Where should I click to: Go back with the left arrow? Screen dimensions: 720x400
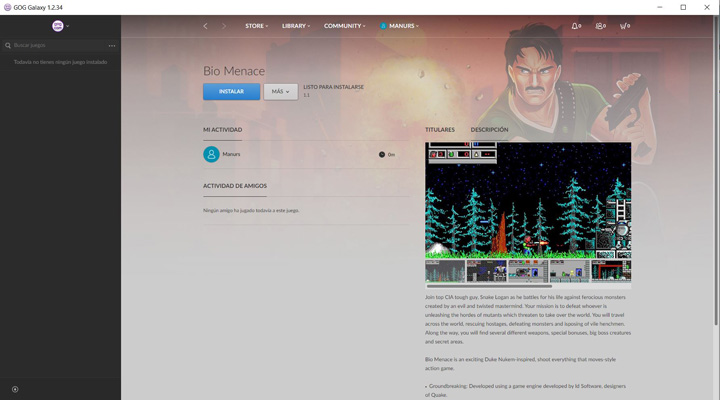[x=205, y=26]
